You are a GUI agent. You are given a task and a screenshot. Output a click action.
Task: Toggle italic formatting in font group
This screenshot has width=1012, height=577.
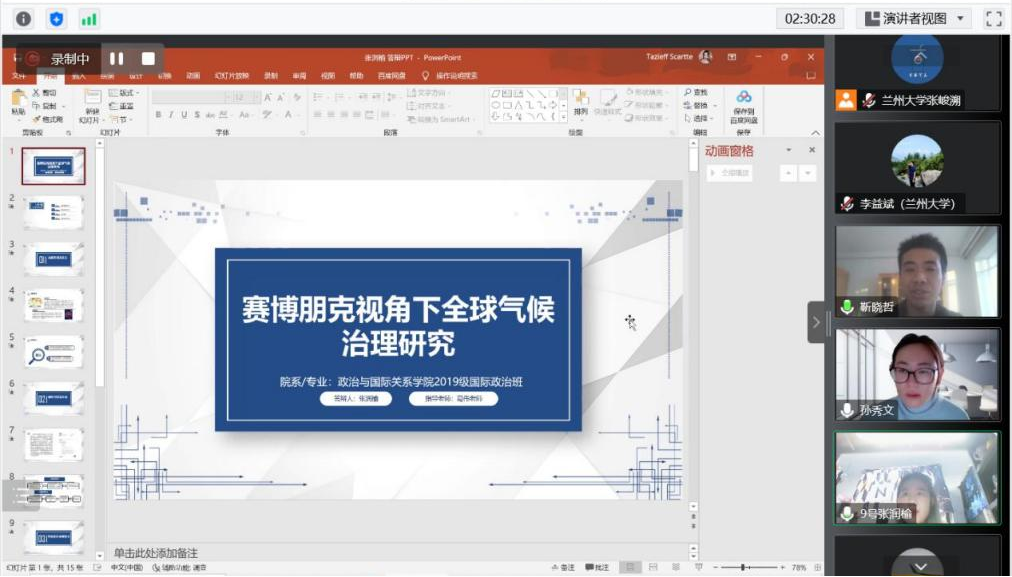pyautogui.click(x=172, y=115)
